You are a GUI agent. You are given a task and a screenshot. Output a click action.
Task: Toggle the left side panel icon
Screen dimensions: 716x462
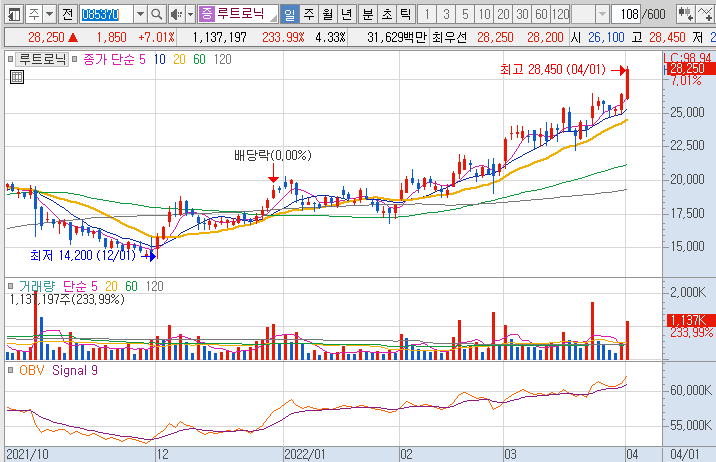(x=15, y=15)
